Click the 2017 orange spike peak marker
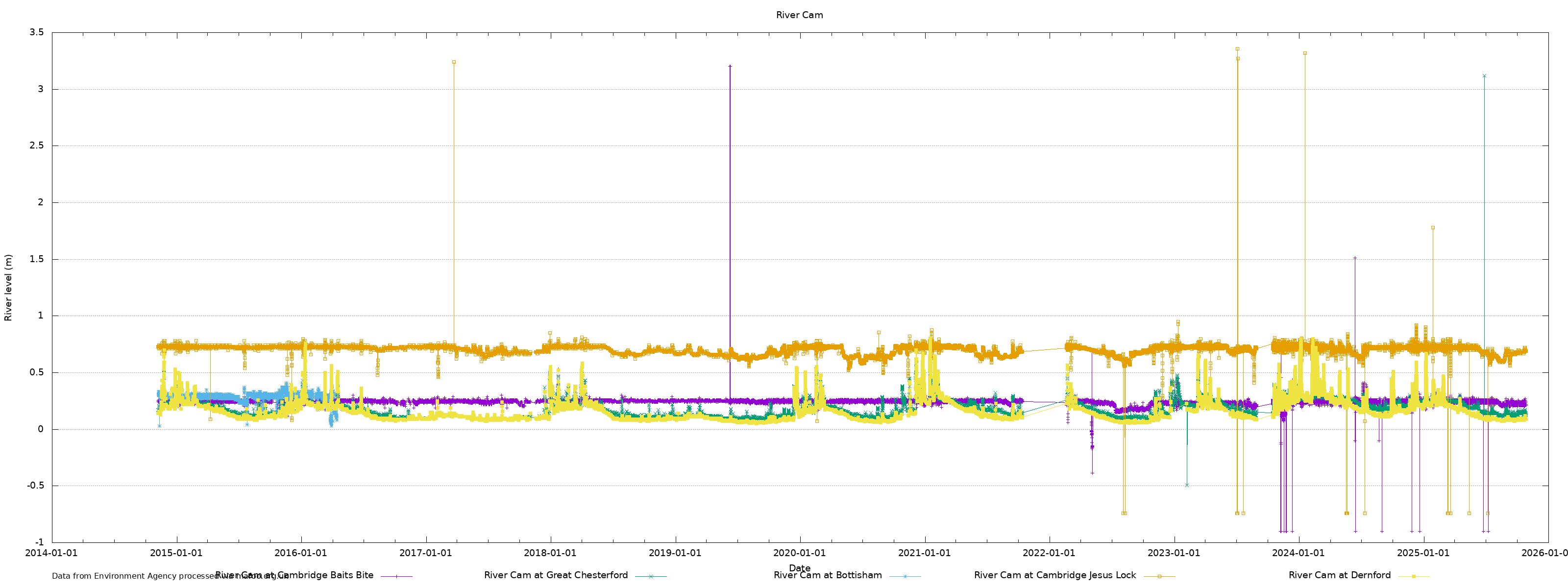Image resolution: width=1568 pixels, height=588 pixels. (453, 62)
